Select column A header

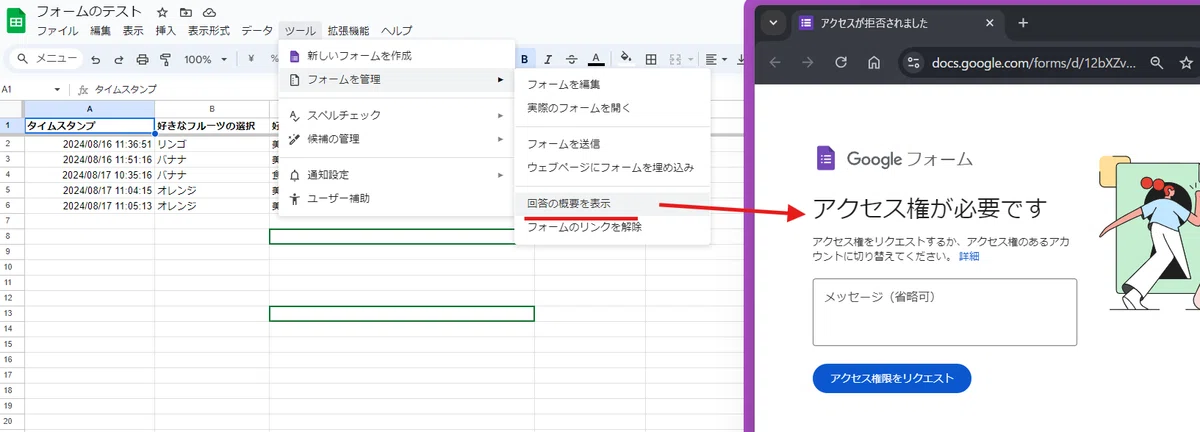[x=89, y=108]
